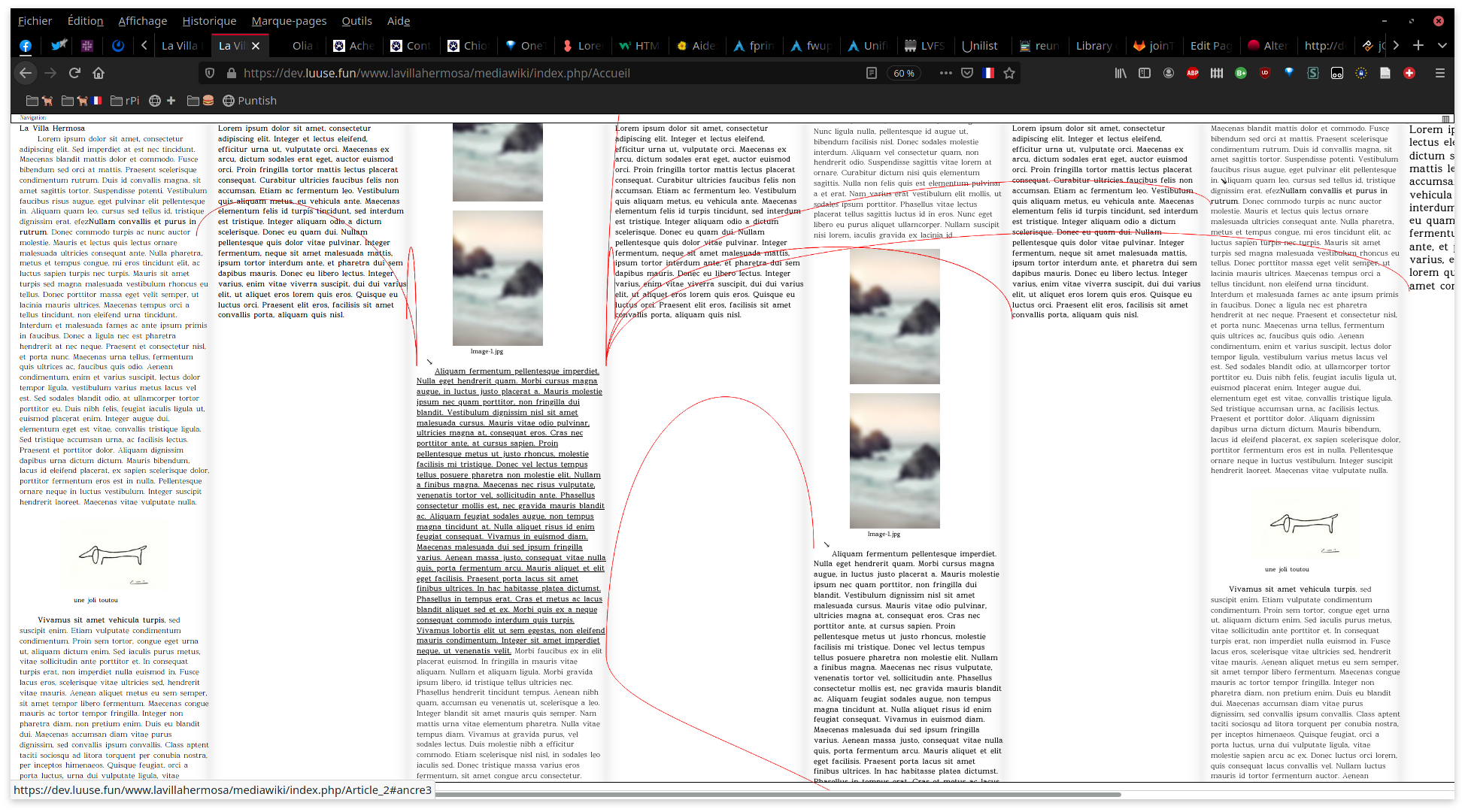The image size is (1465, 812).
Task: Bookmark this page with the star
Action: point(1009,73)
